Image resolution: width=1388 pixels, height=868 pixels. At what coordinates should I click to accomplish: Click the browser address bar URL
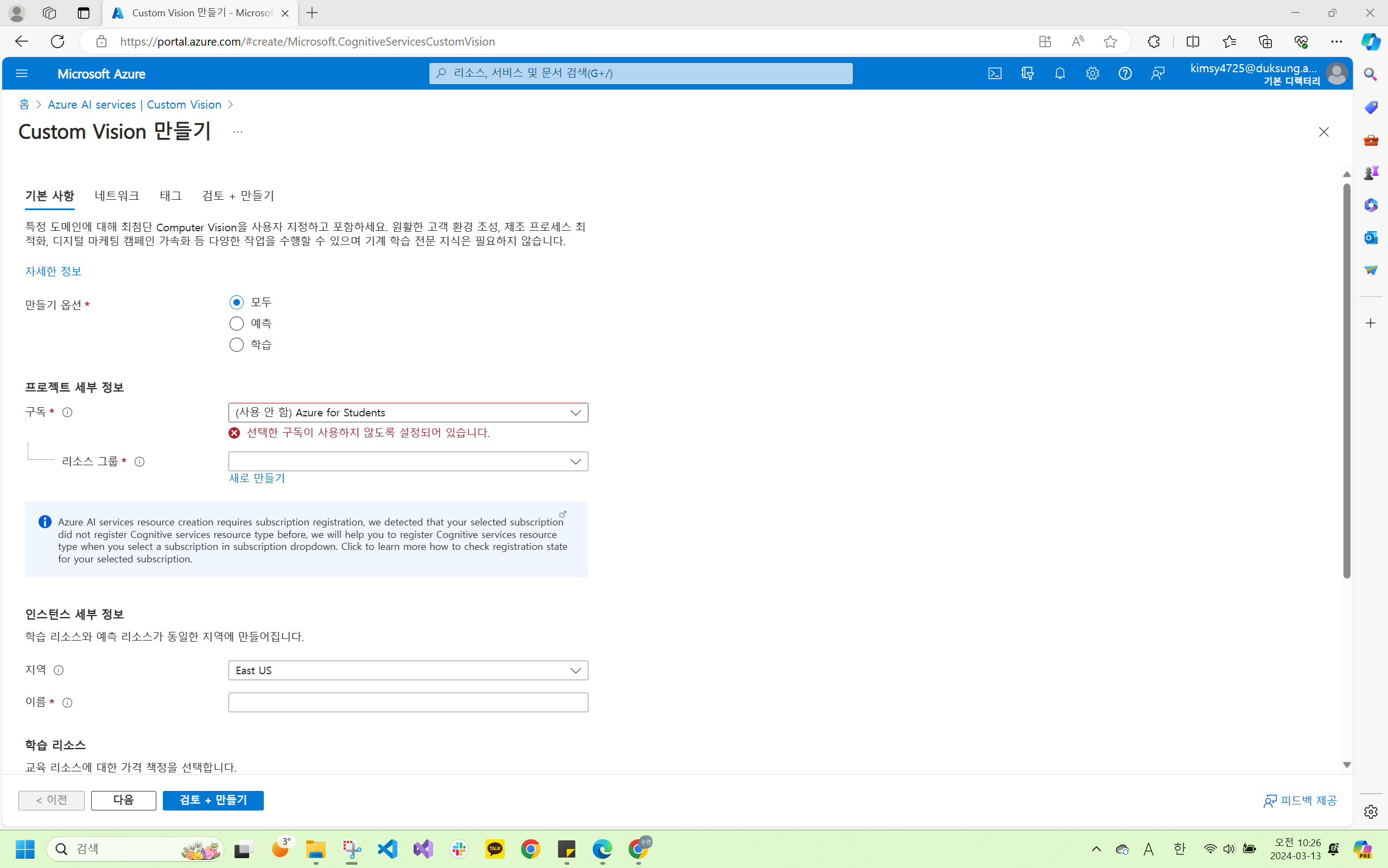point(308,41)
